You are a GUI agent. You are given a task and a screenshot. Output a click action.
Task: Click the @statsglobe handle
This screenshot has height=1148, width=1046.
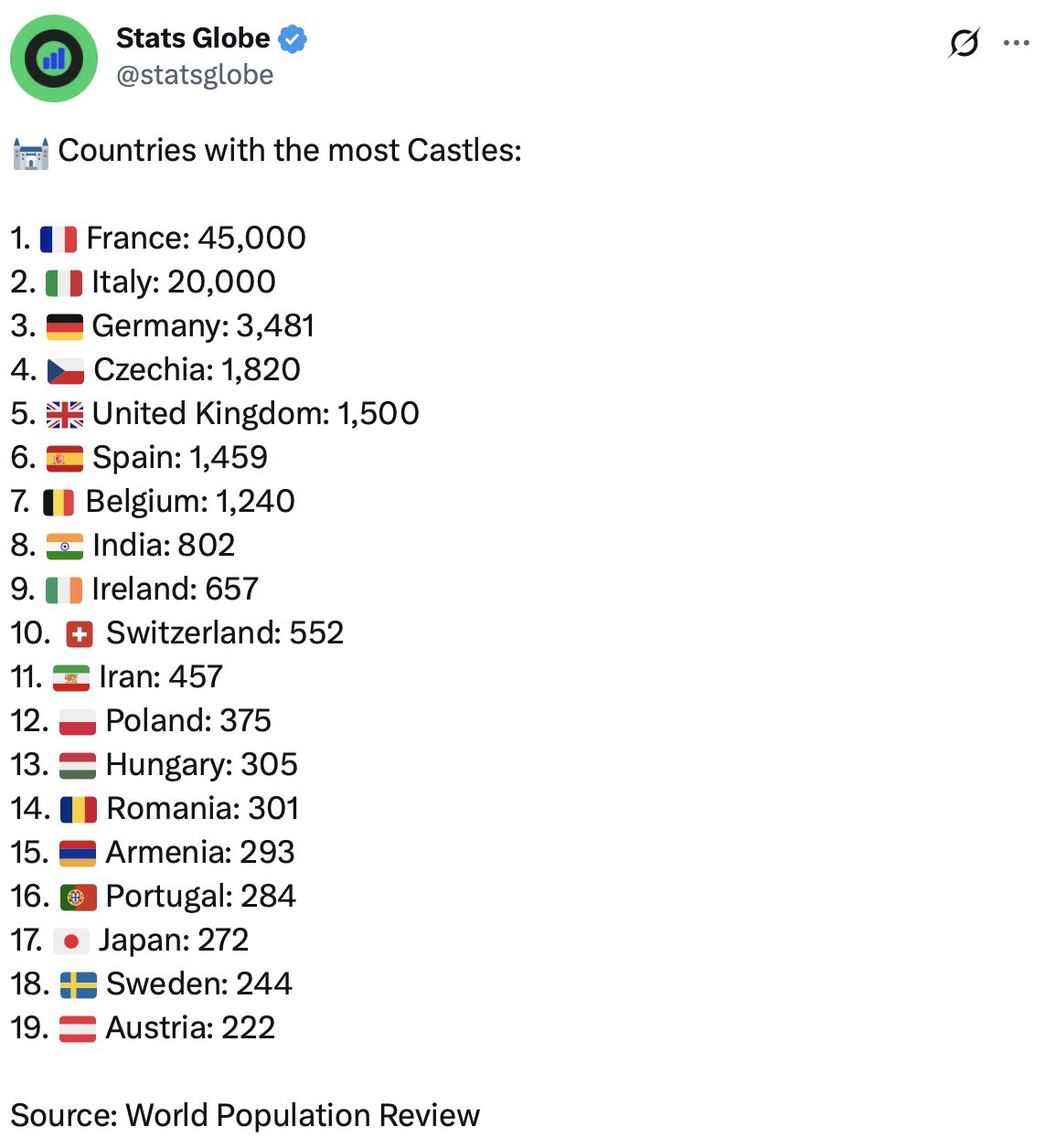(195, 75)
